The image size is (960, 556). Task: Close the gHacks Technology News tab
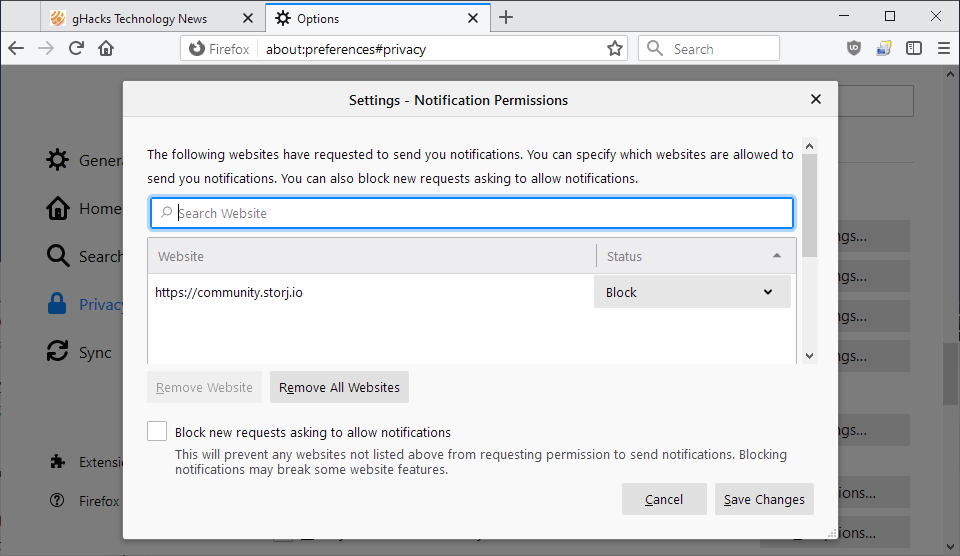coord(248,18)
